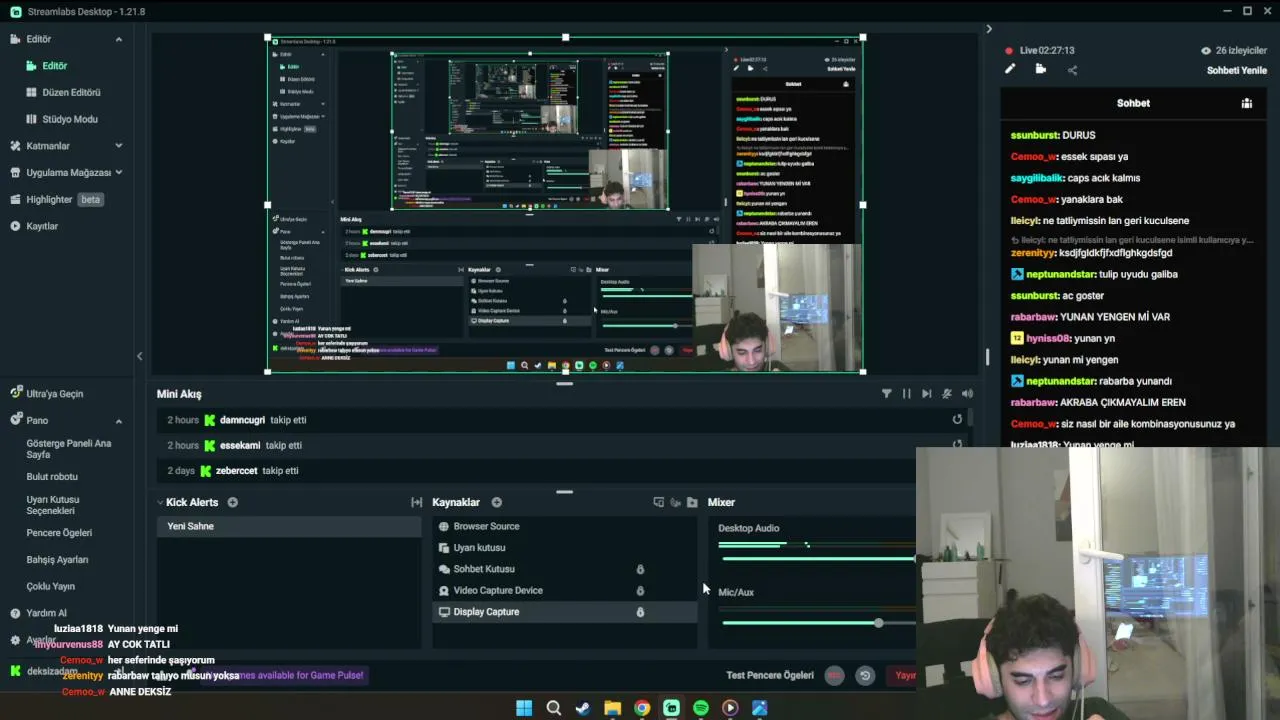Select the Video Capture Device source
Screen dimensions: 1280x720
click(564, 590)
